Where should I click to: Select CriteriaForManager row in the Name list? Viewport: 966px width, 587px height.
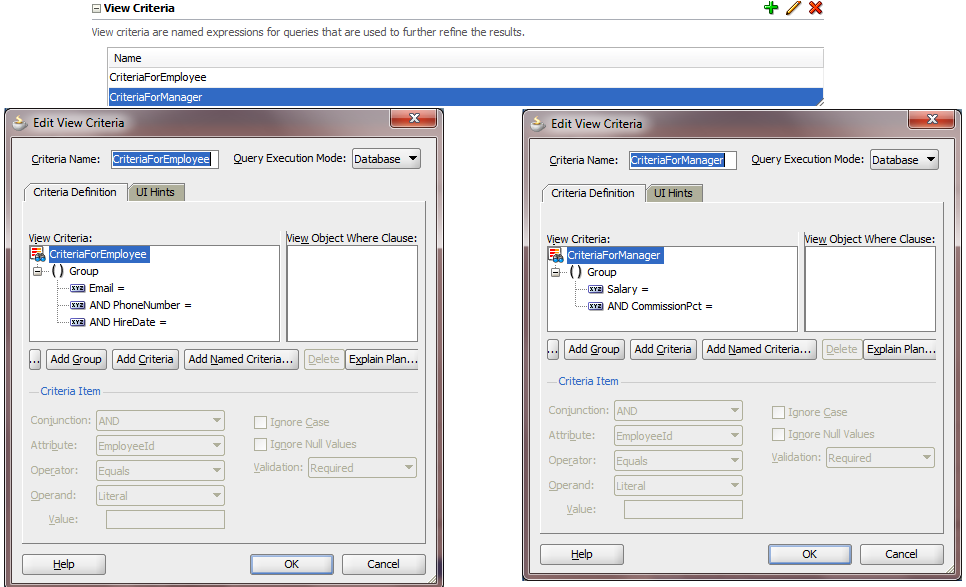(465, 97)
